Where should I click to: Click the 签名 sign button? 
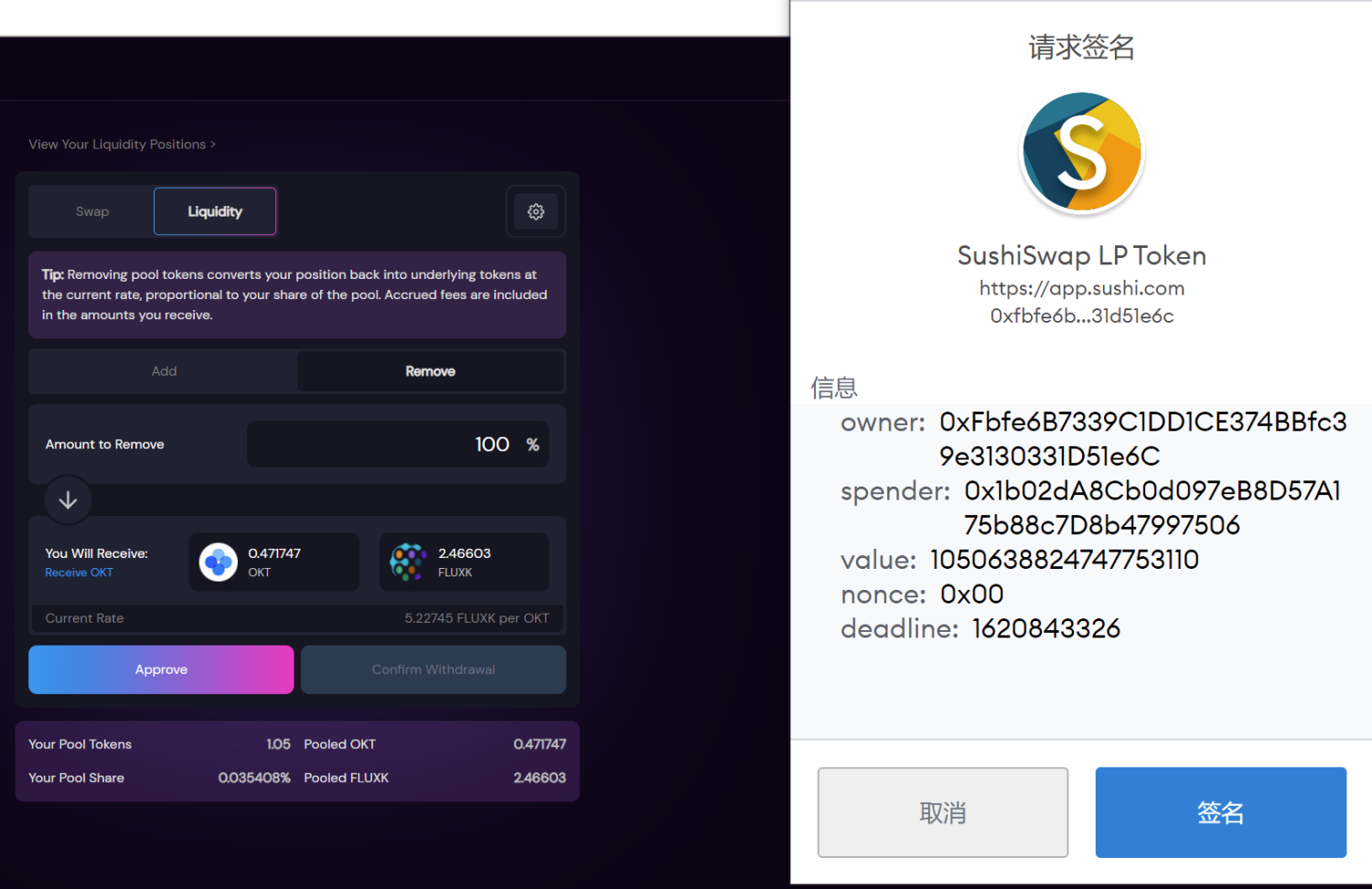(x=1221, y=812)
